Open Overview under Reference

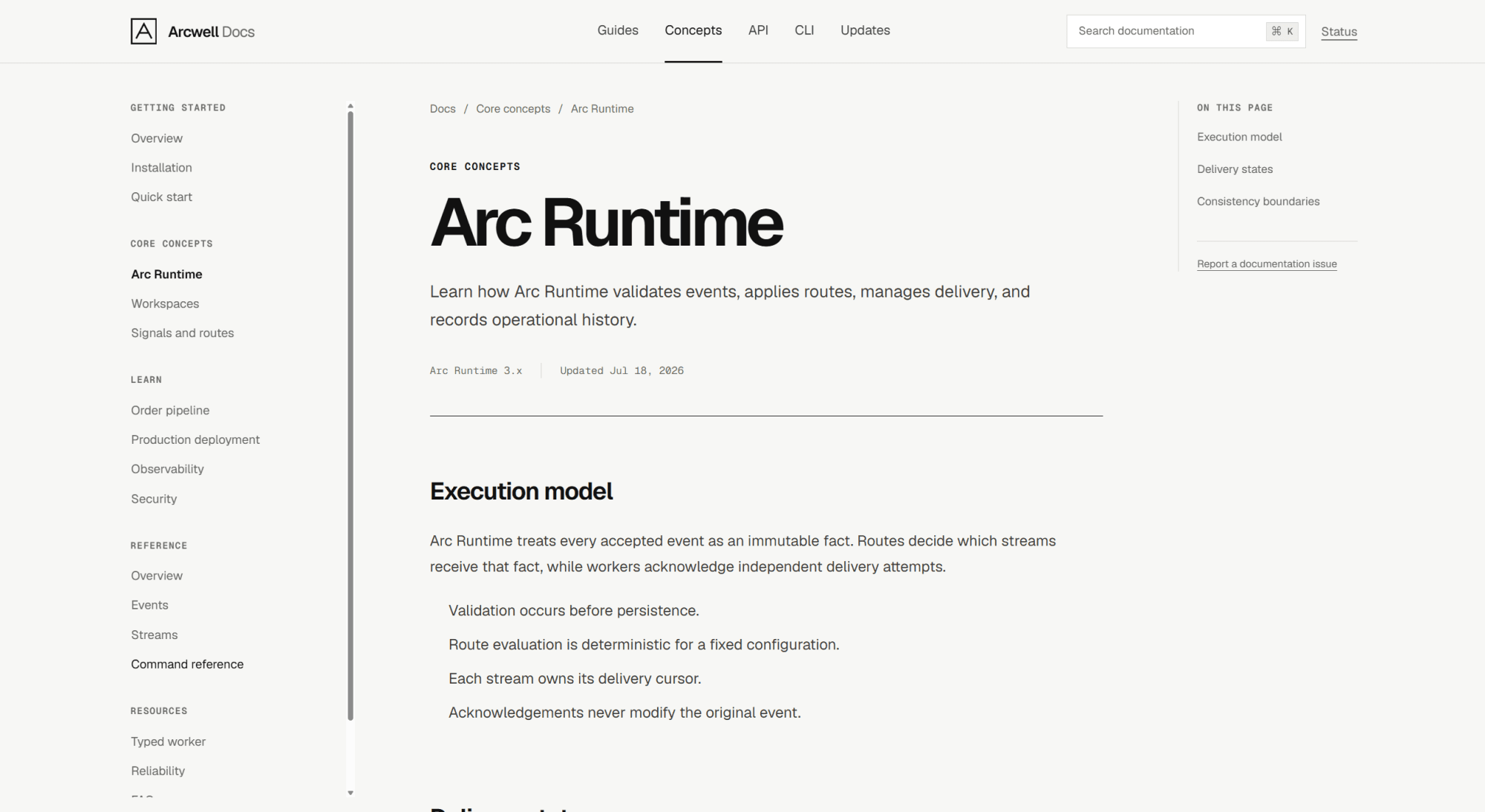(x=157, y=576)
